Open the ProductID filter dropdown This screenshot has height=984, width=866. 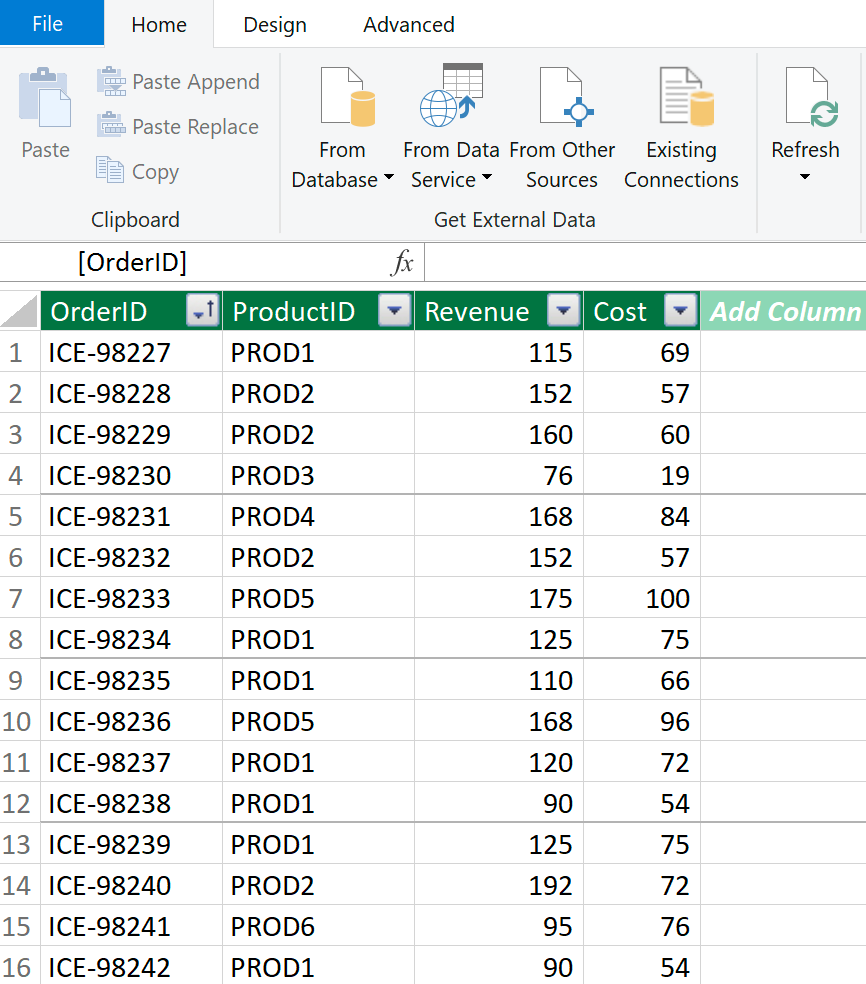tap(394, 311)
